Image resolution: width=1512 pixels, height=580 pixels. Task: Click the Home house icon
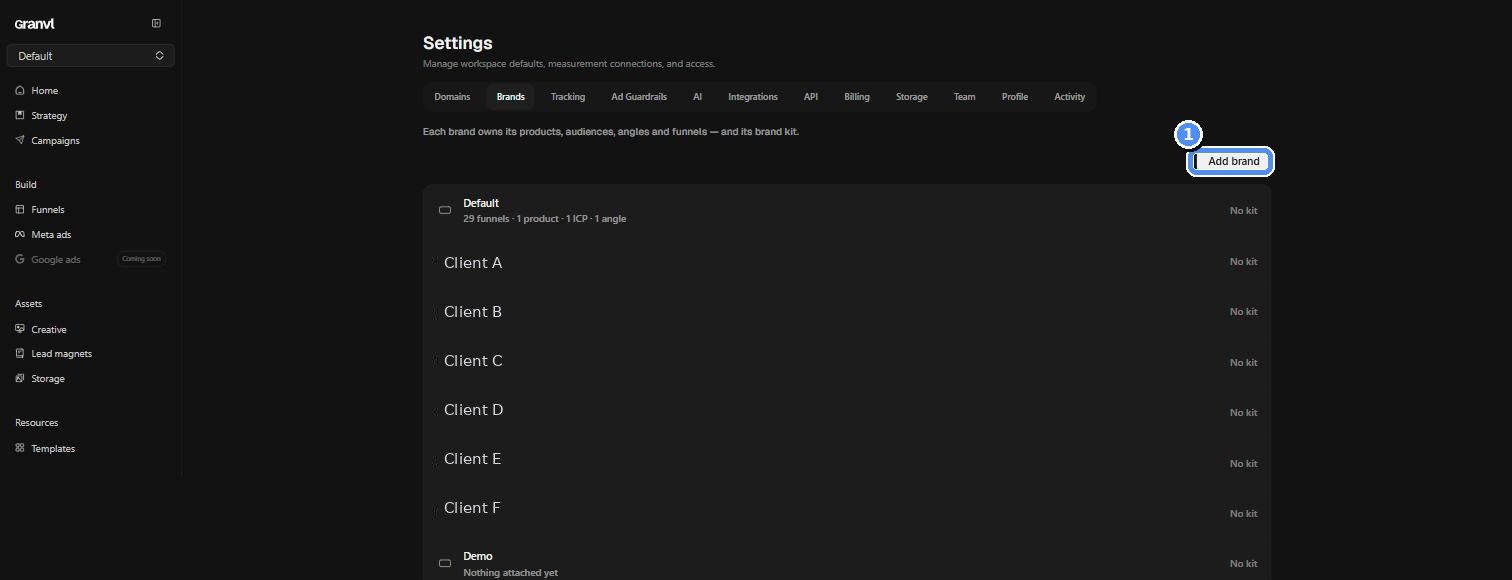tap(20, 90)
